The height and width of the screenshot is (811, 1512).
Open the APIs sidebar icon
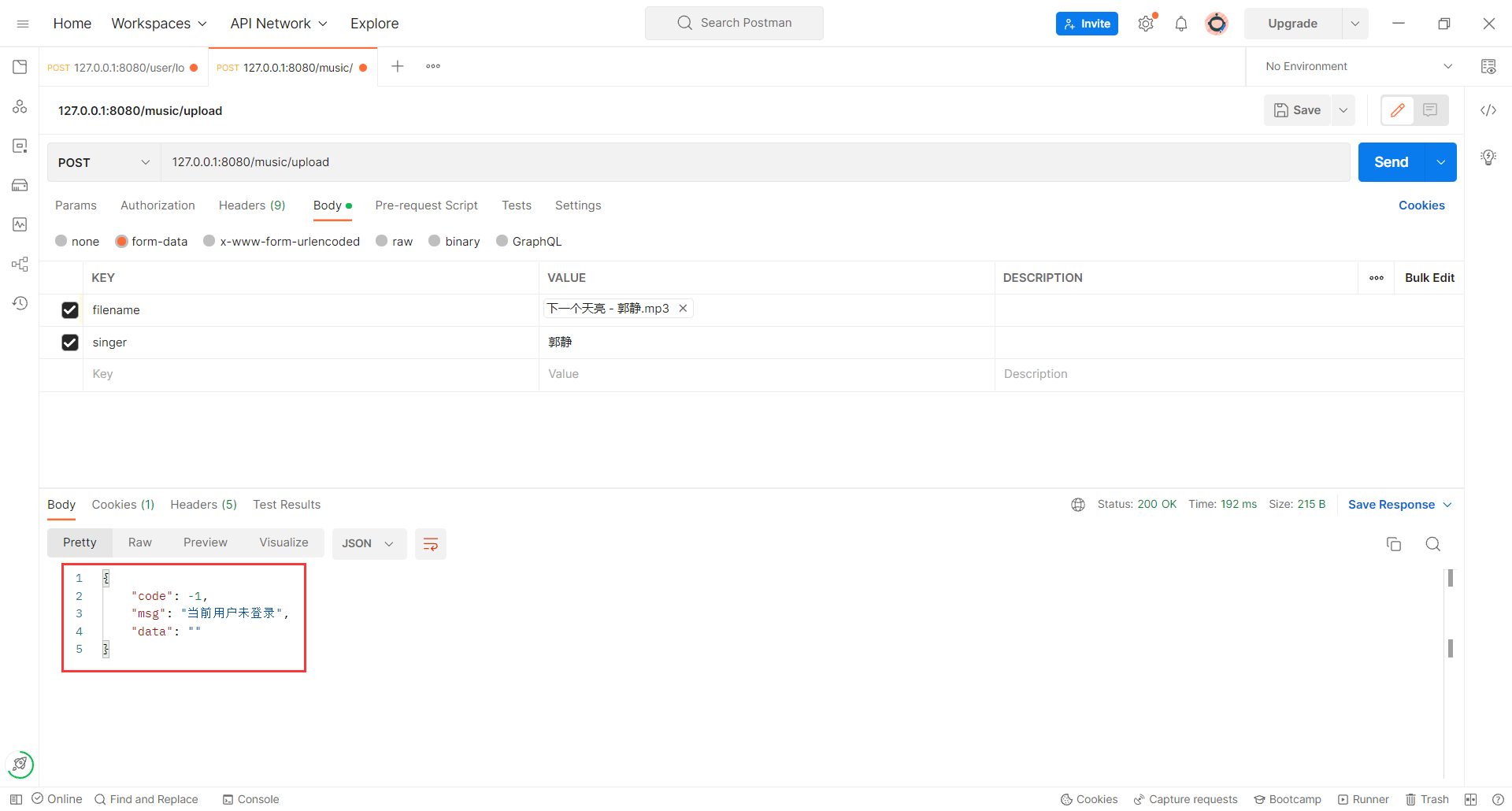(x=20, y=106)
